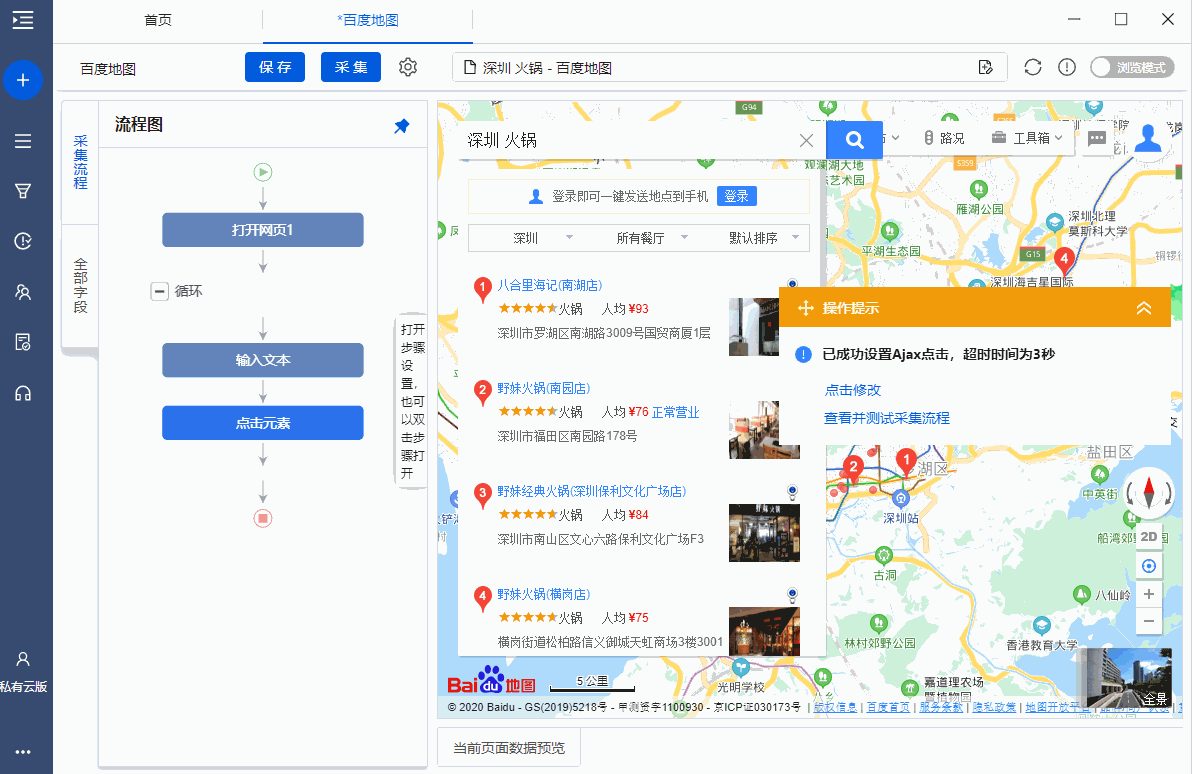The width and height of the screenshot is (1192, 774).
Task: Click the 服务条款 footer link
Action: 941,707
